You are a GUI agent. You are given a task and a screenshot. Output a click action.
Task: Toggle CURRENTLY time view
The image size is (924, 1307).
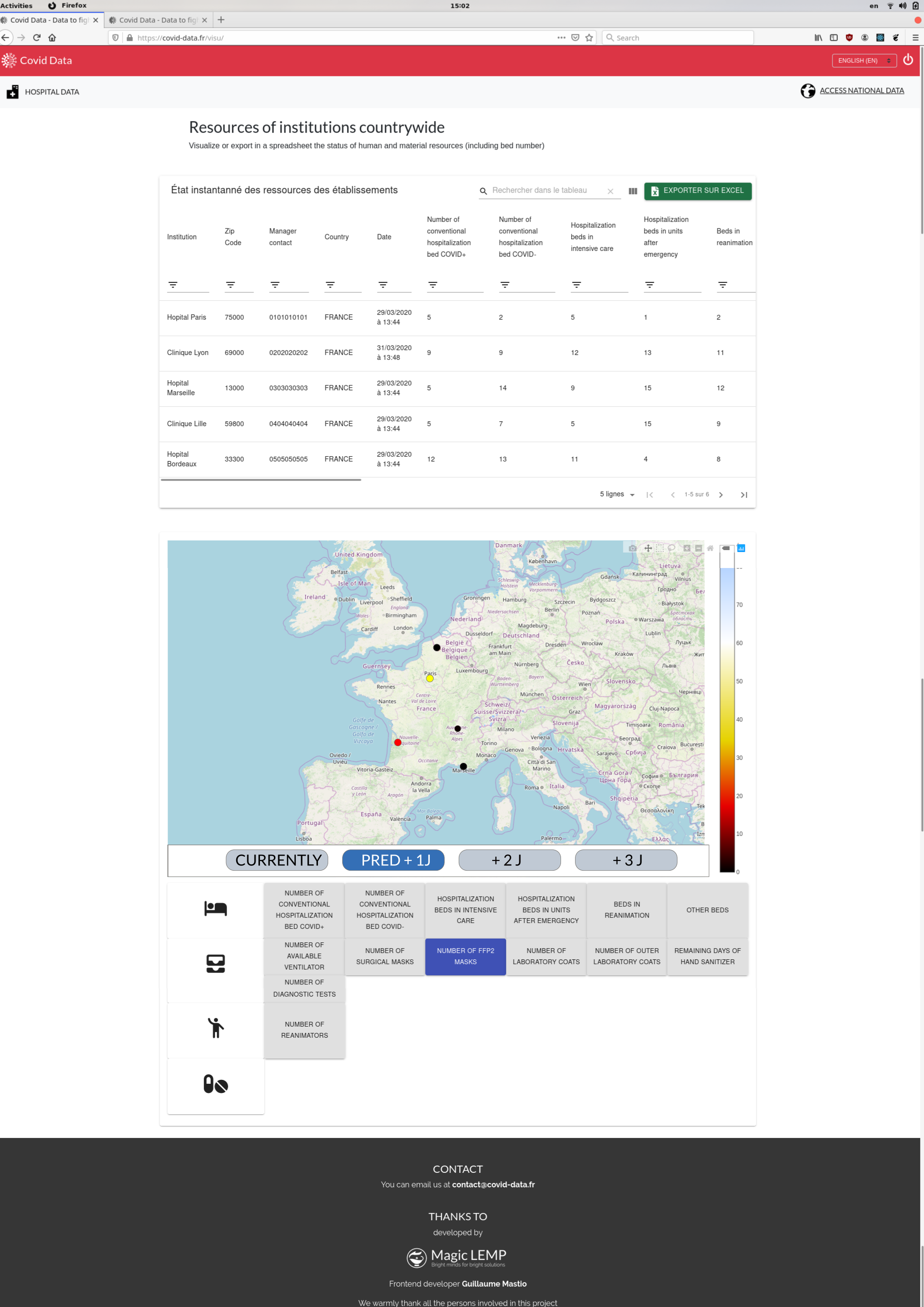click(x=277, y=860)
